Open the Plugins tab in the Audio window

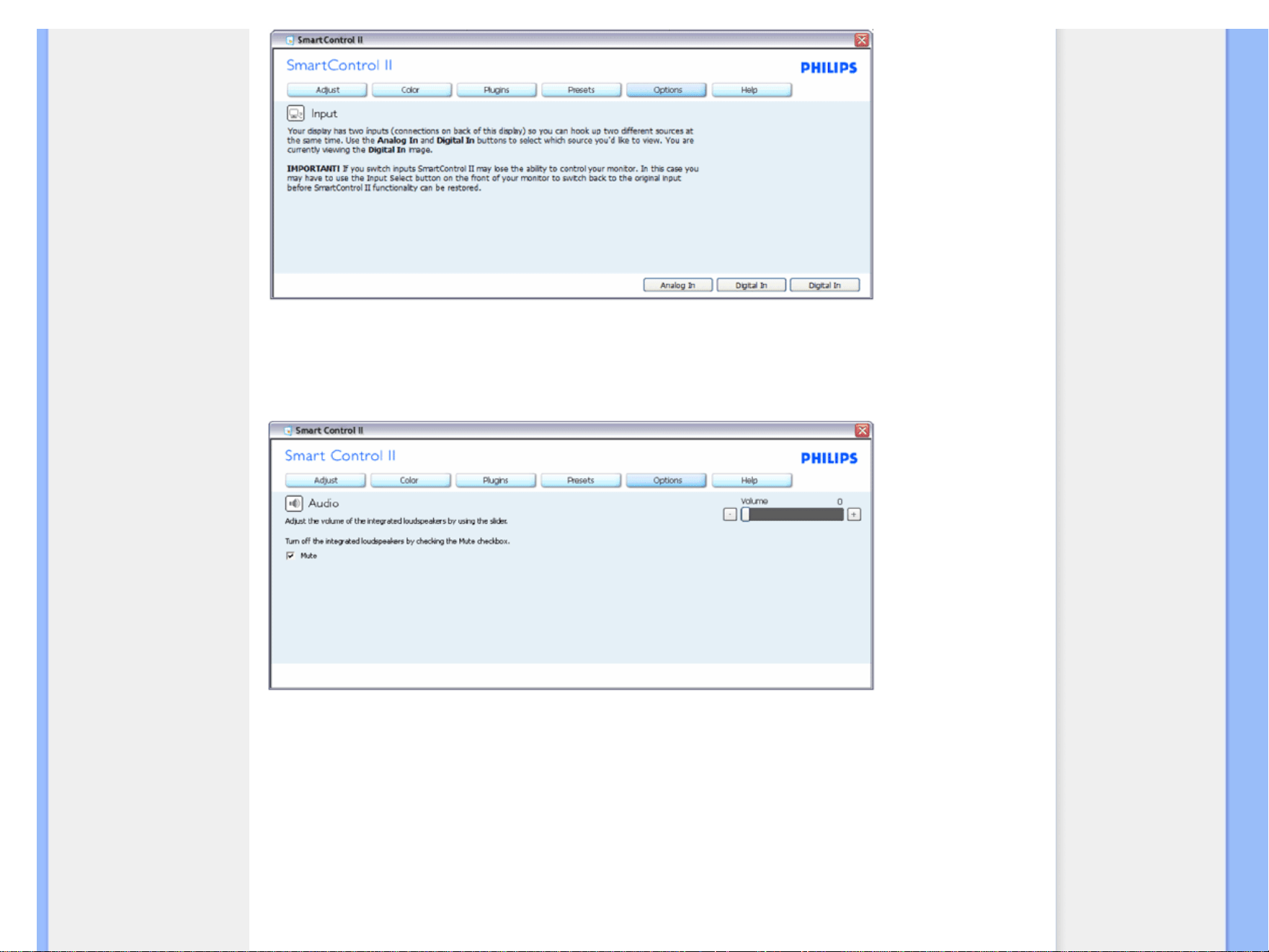(x=496, y=481)
